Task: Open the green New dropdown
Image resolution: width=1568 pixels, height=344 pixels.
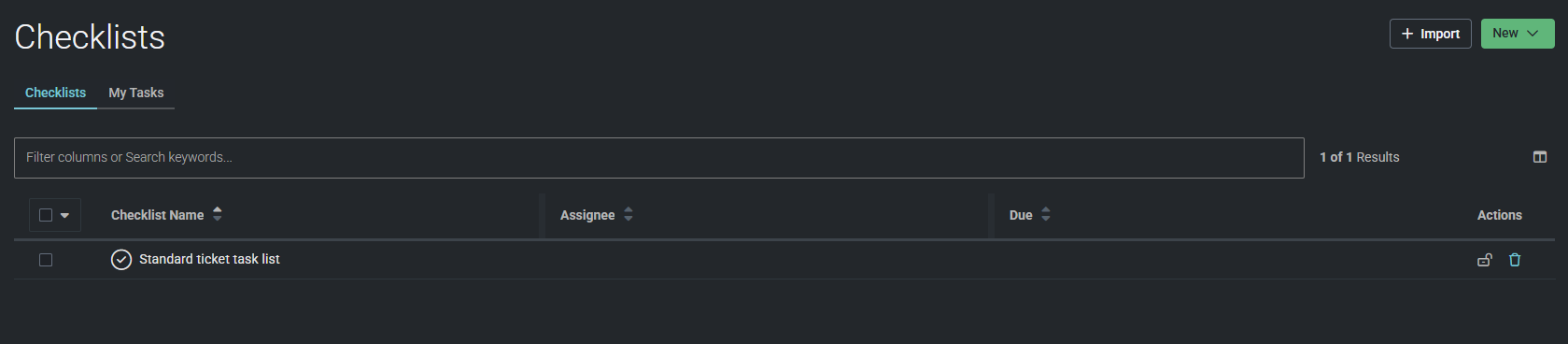Action: tap(1518, 34)
